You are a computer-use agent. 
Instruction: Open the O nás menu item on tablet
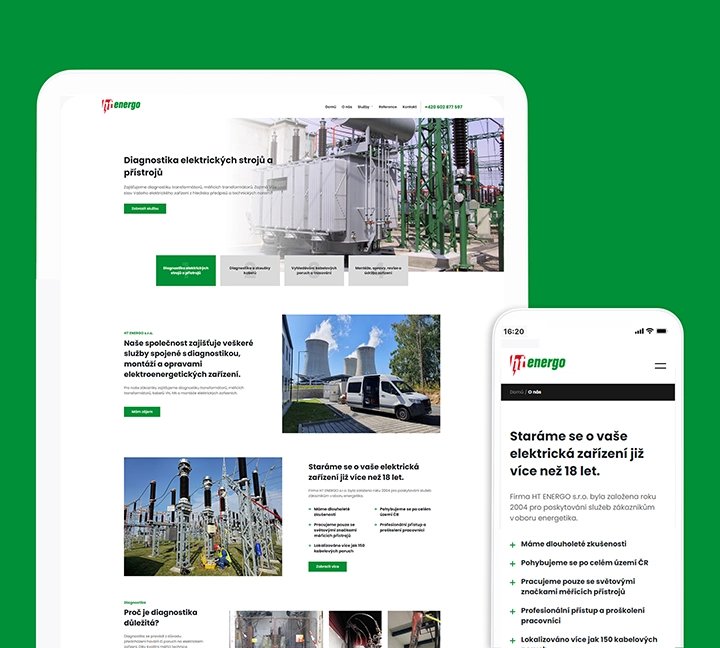pos(347,107)
